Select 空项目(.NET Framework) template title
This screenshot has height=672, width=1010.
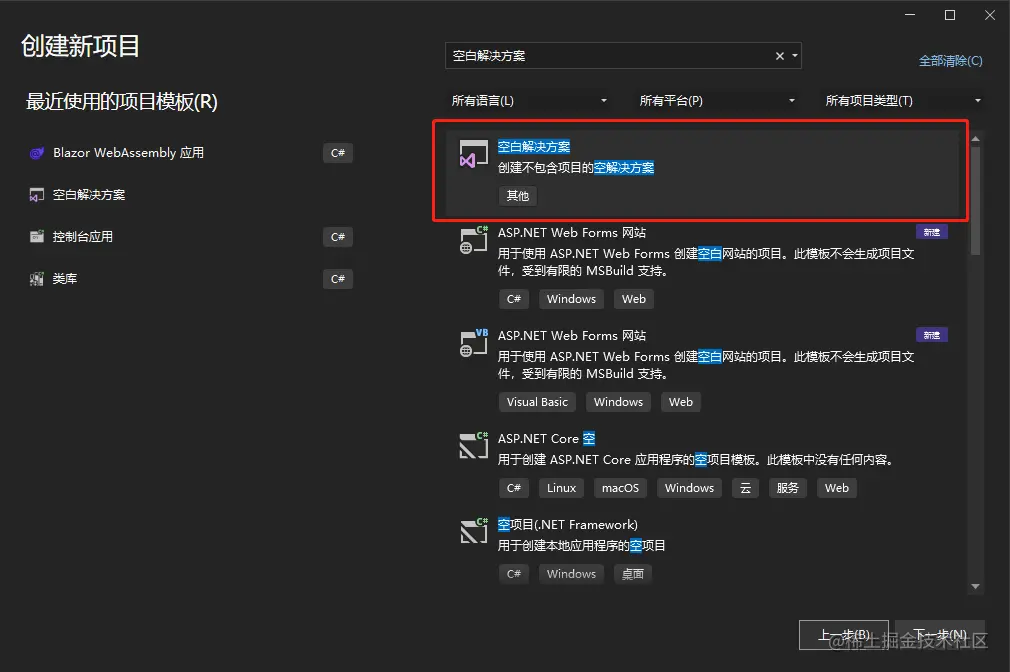[x=567, y=524]
